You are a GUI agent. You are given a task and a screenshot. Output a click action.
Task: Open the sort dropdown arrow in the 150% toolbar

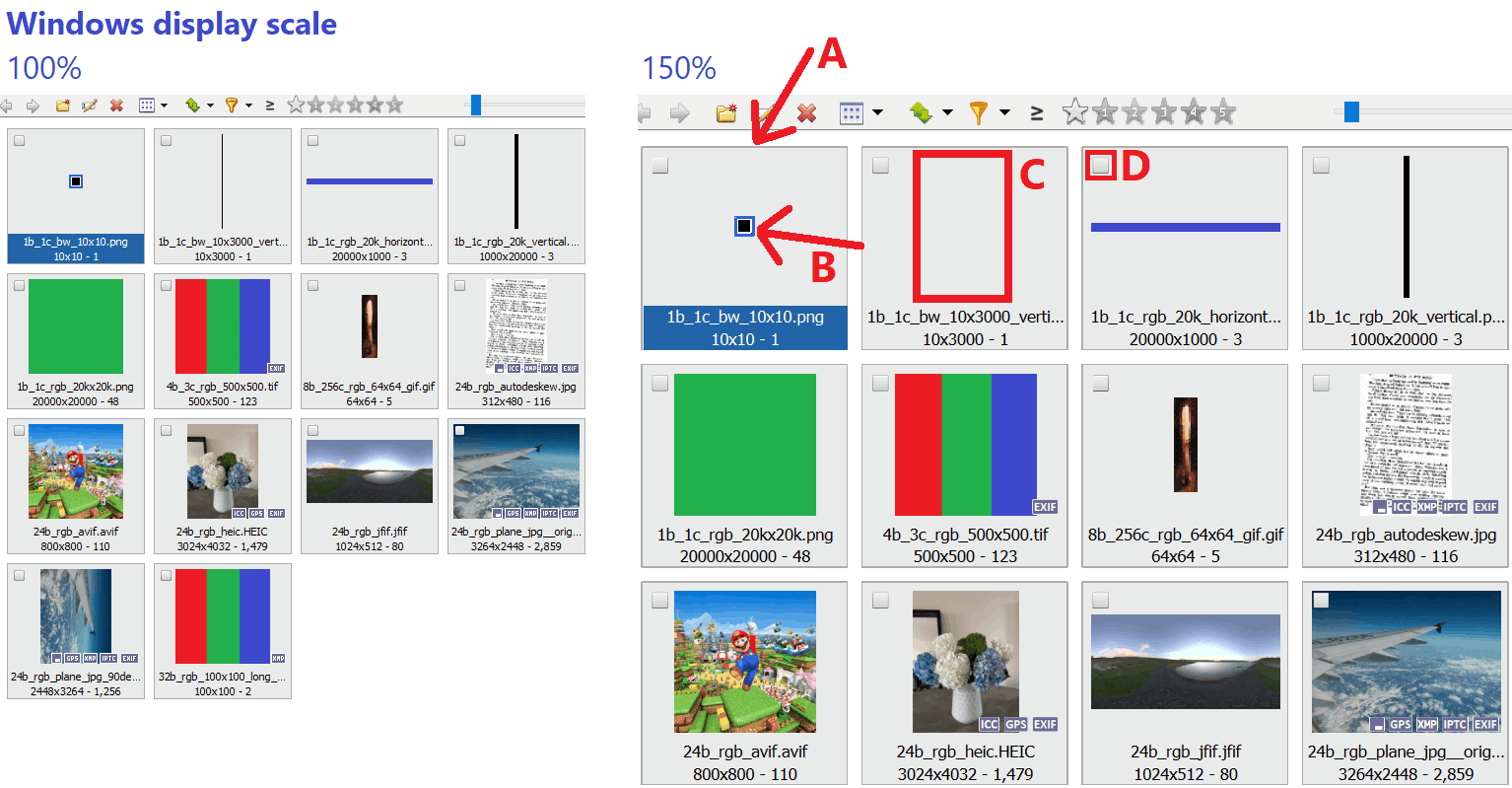pos(947,113)
